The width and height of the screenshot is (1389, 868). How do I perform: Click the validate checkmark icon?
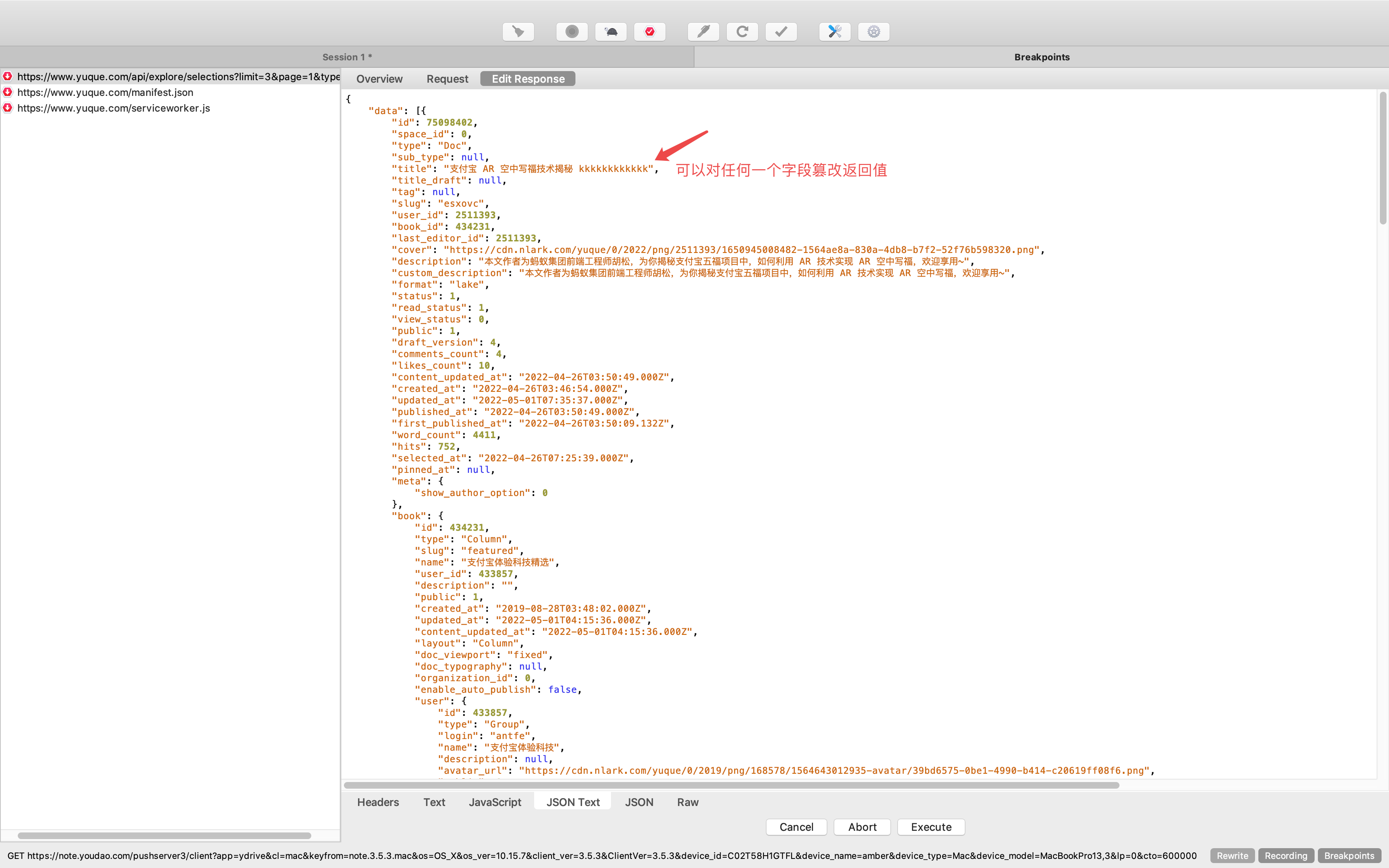[x=780, y=31]
